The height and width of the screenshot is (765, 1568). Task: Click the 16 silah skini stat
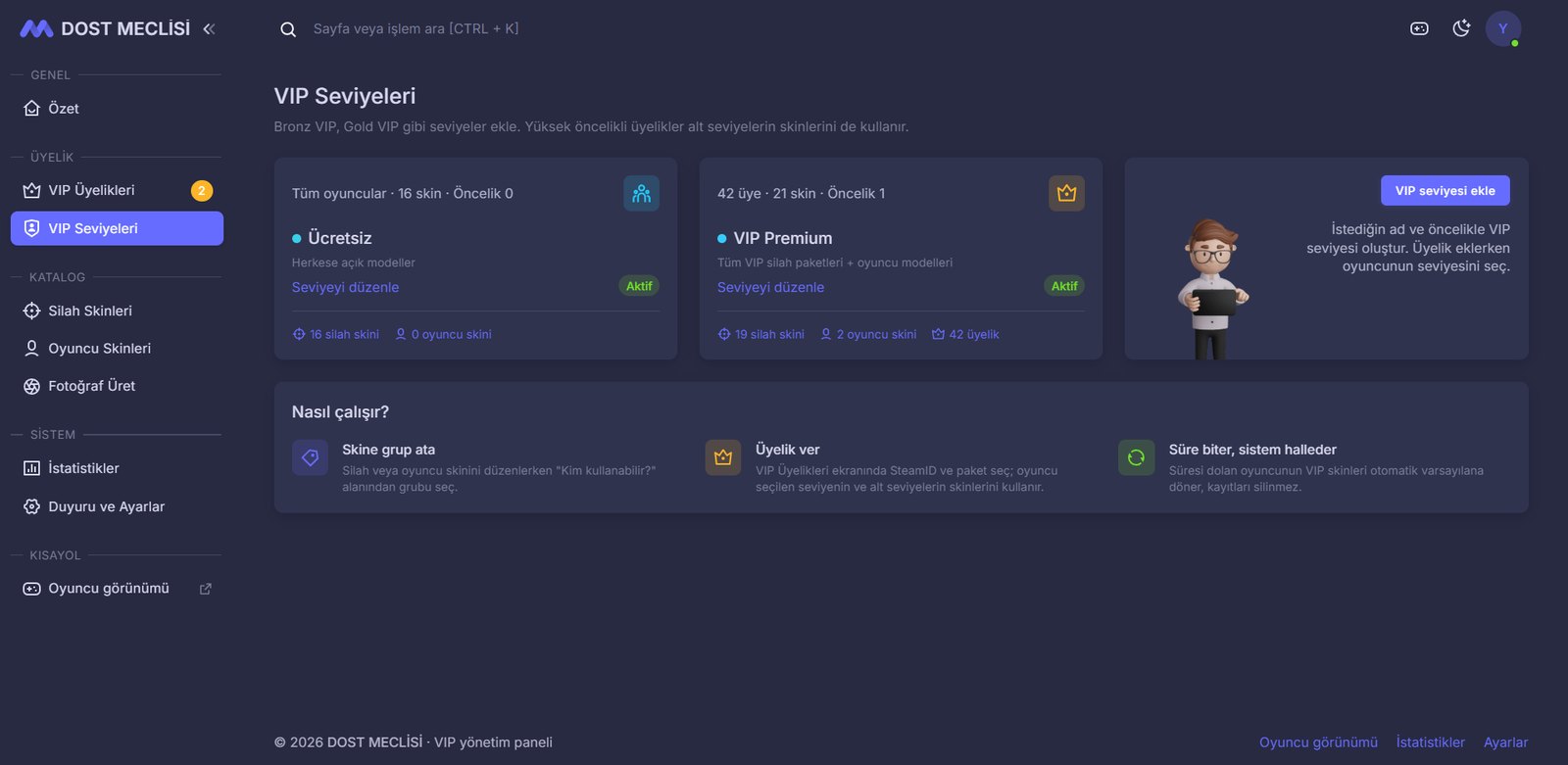(336, 334)
